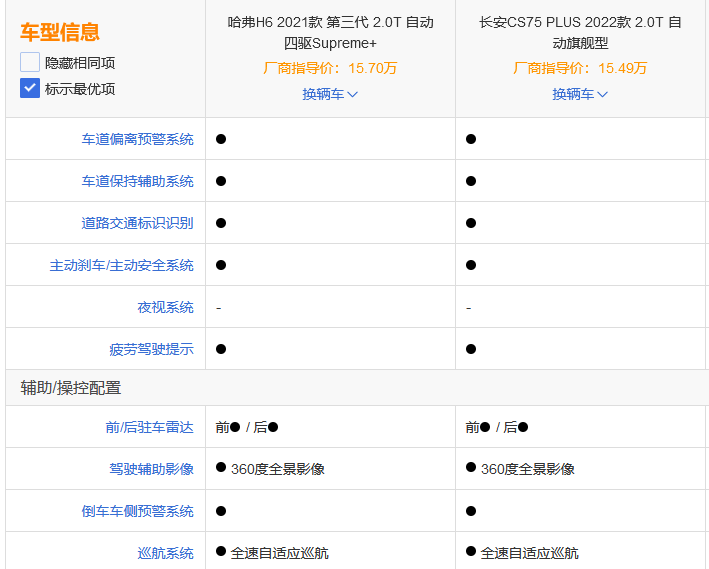
Task: Click the 厂商指导价 15.70万 price
Action: click(x=330, y=68)
